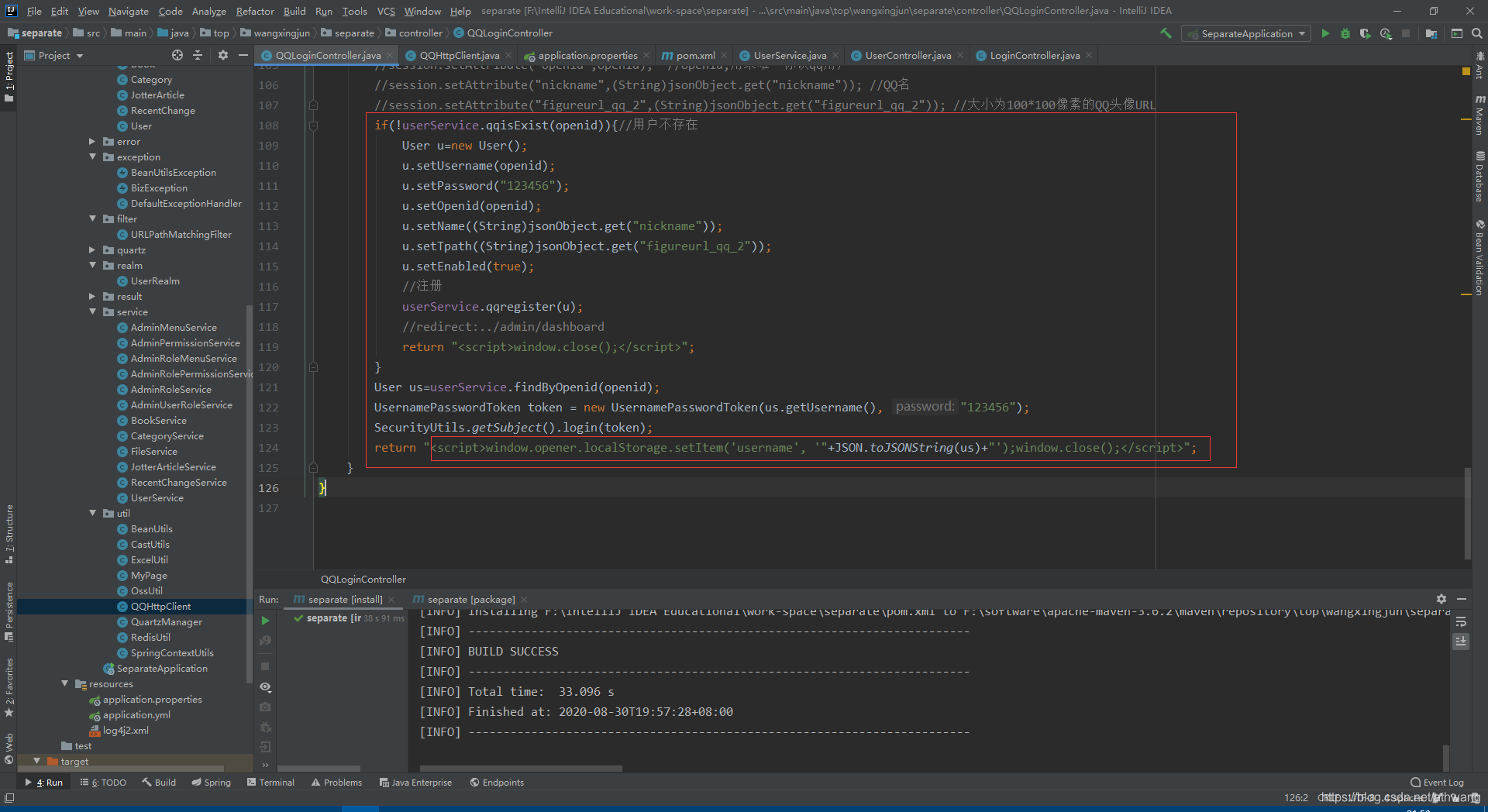
Task: Toggle scroll to end in Run console
Action: click(x=1461, y=642)
